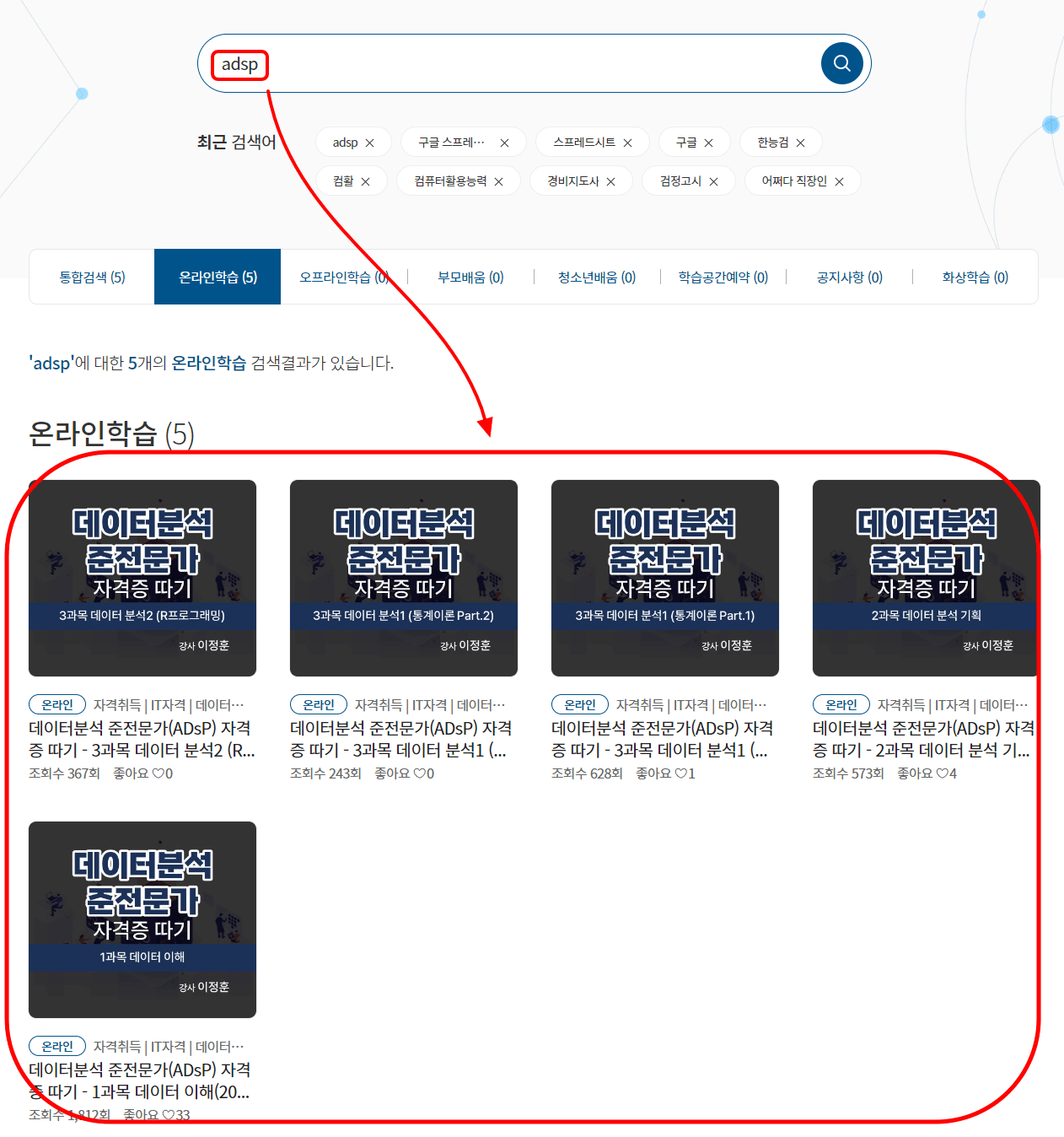Screen dimensions: 1064x1137
Task: Search again for '컴퓨터활용능력' keyword
Action: click(450, 181)
